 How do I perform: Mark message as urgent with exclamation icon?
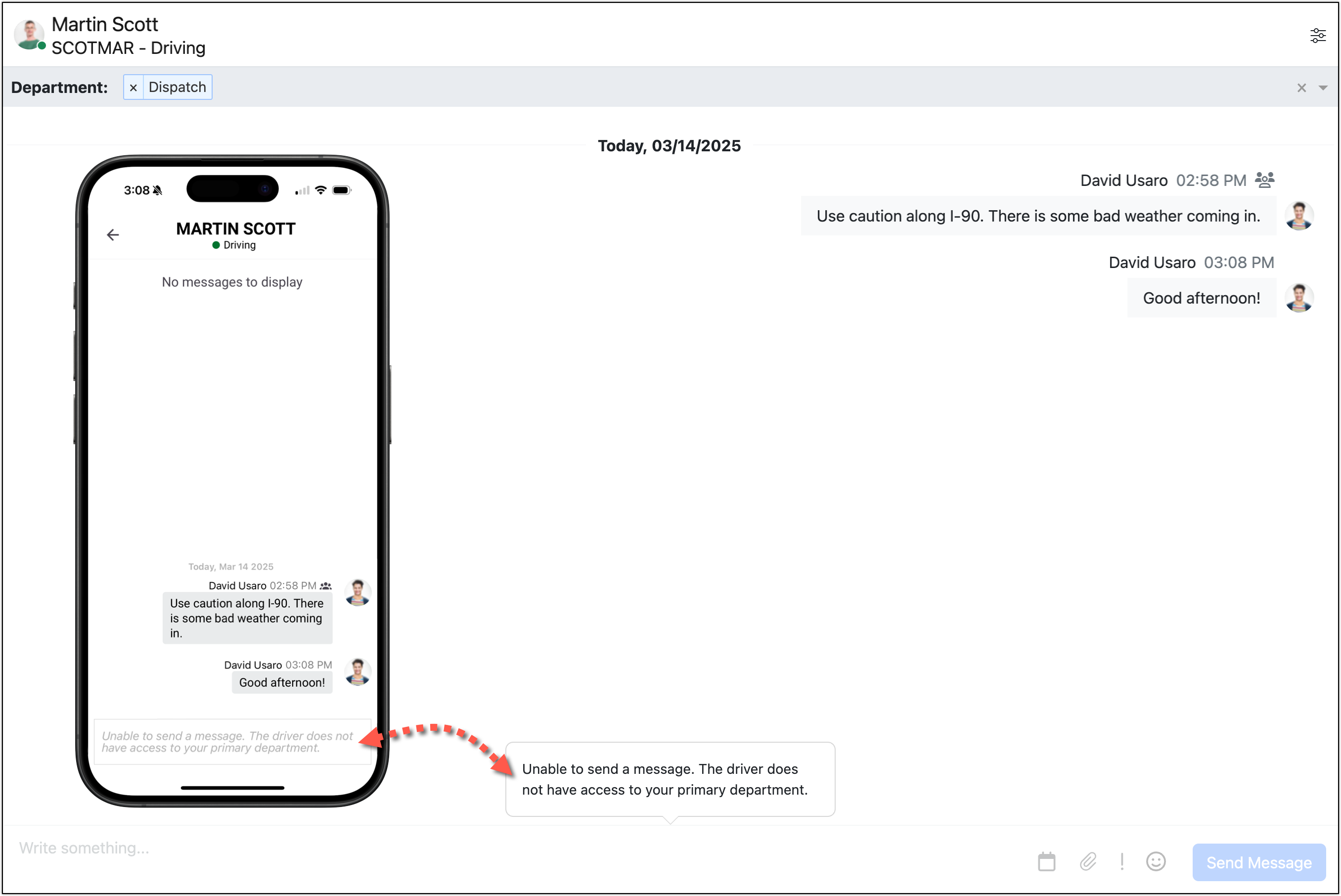click(x=1122, y=862)
